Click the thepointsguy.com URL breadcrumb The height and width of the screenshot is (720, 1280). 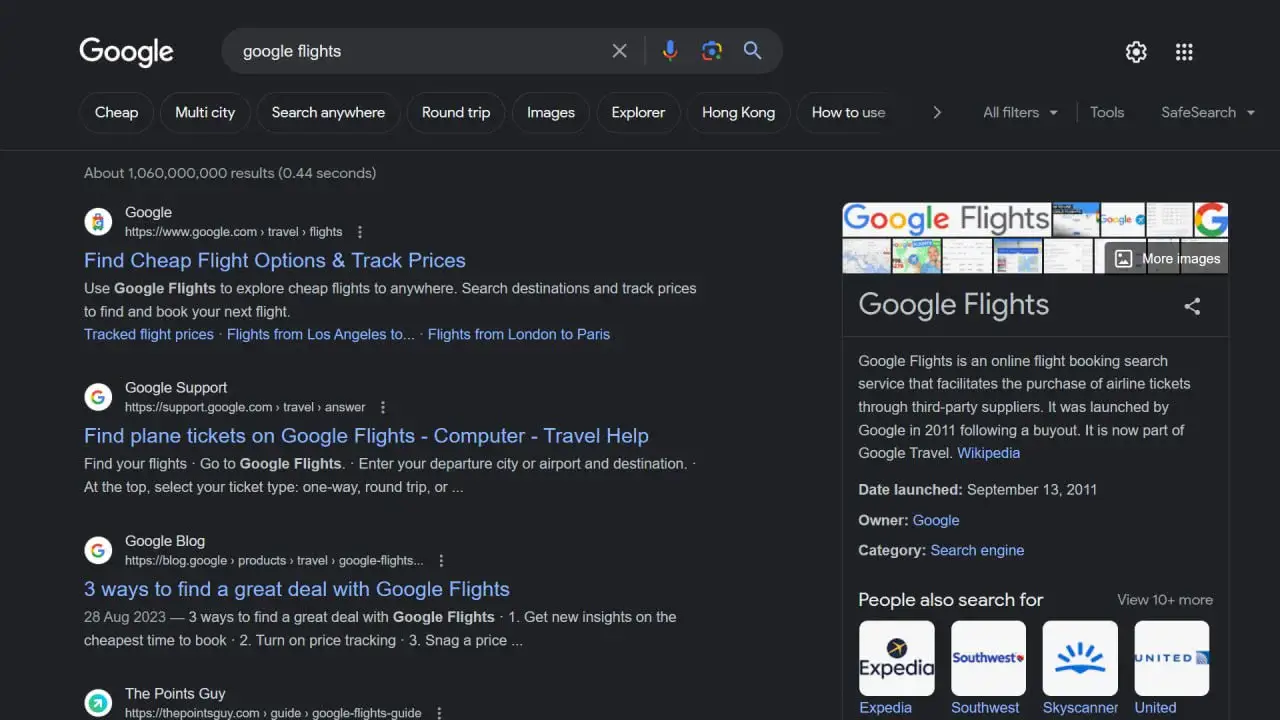pos(273,713)
